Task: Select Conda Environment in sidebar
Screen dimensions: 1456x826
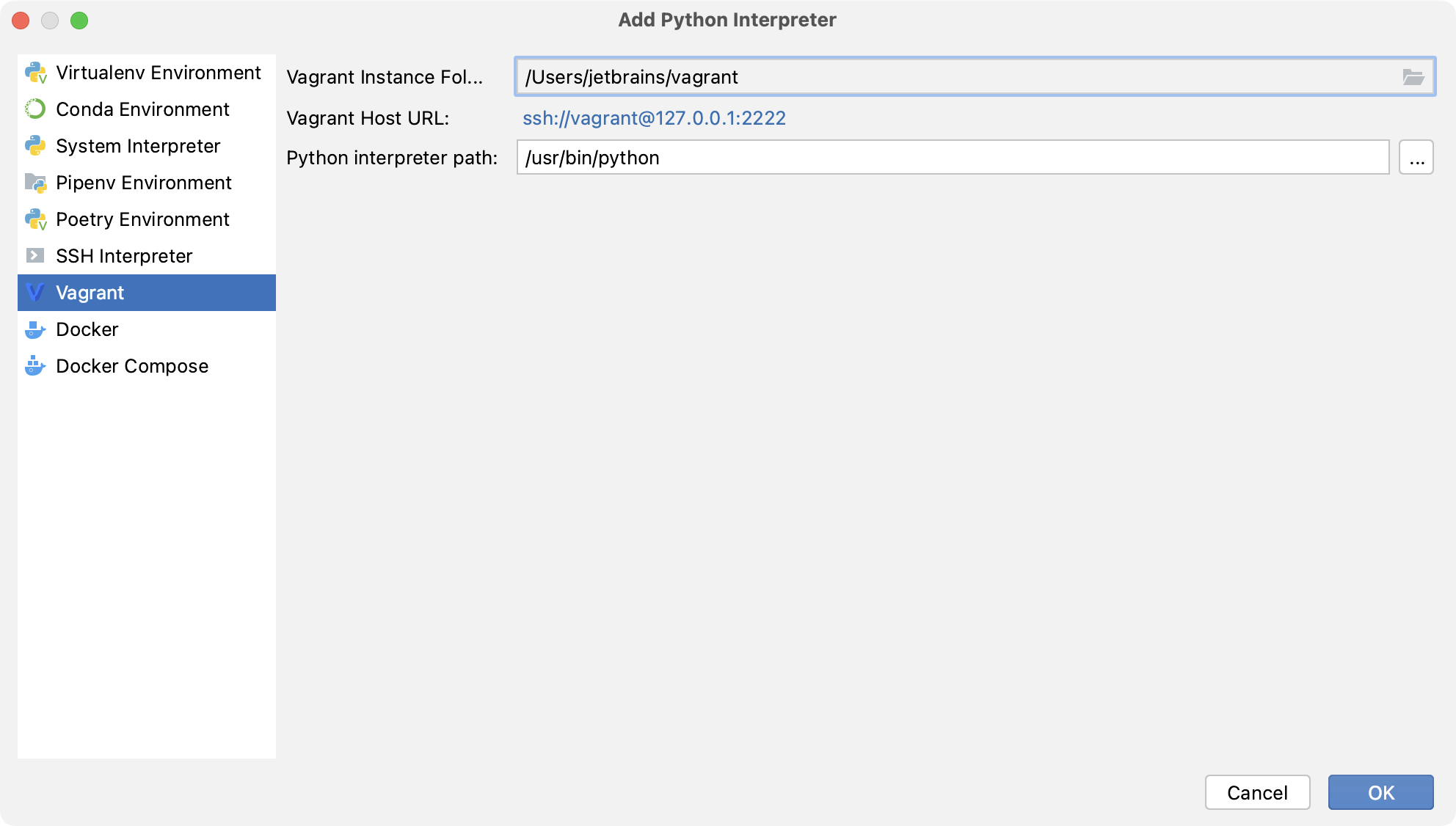Action: 142,109
